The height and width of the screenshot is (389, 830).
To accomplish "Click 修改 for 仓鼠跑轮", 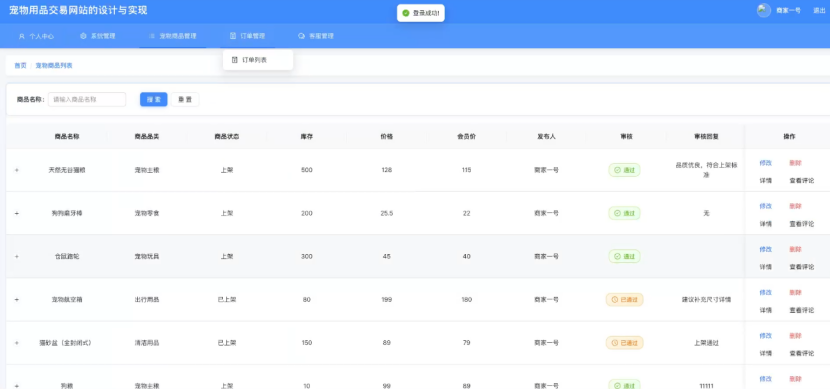I will click(765, 249).
